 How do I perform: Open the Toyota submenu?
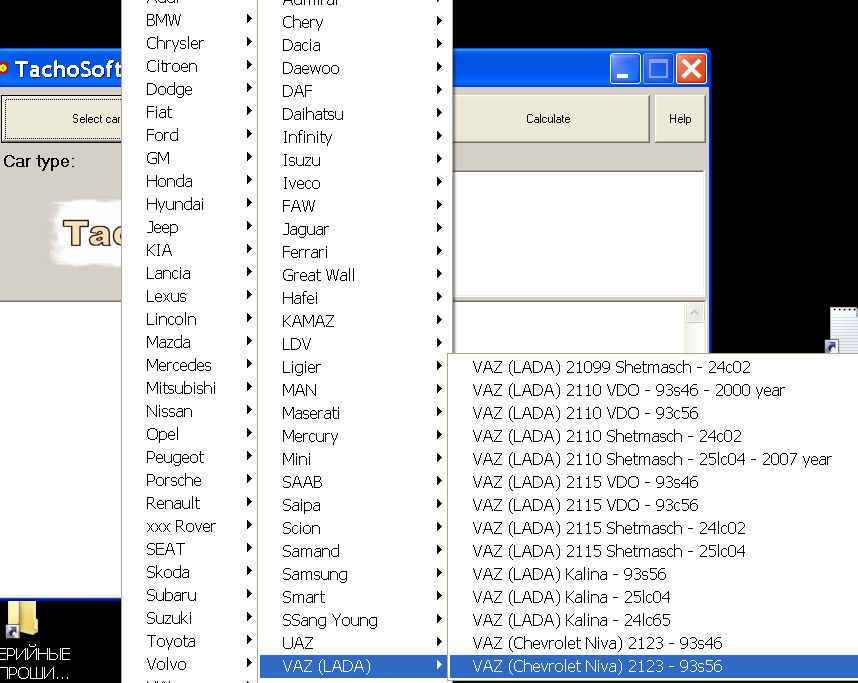coord(190,641)
